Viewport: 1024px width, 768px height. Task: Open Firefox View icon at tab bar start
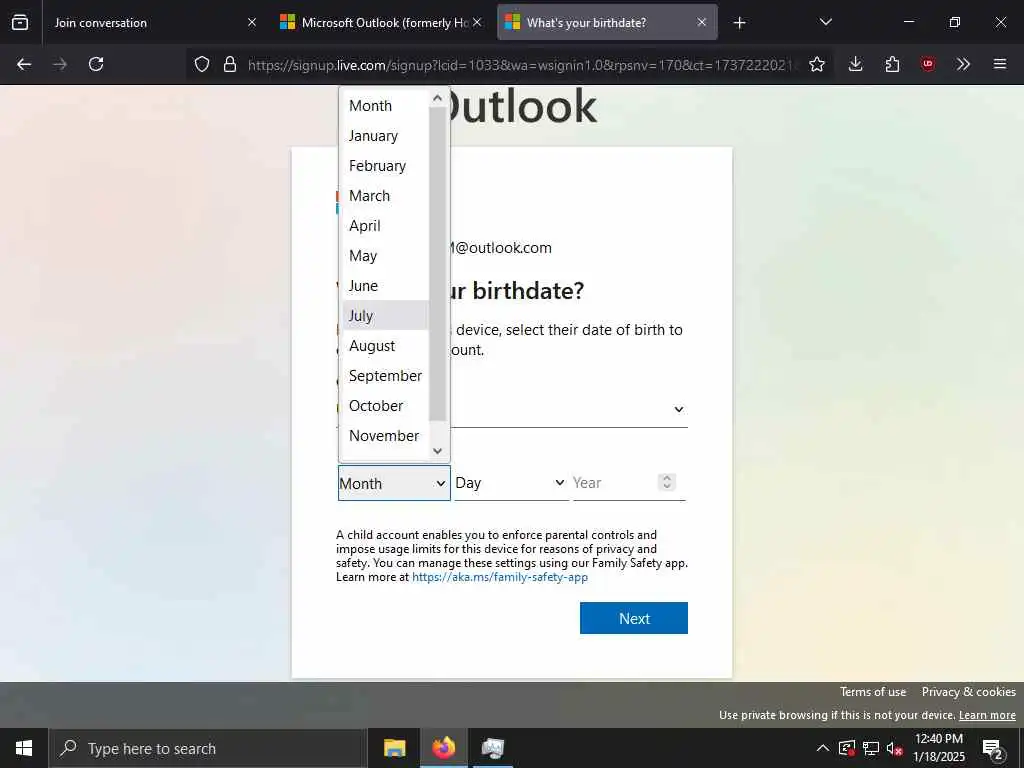20,22
